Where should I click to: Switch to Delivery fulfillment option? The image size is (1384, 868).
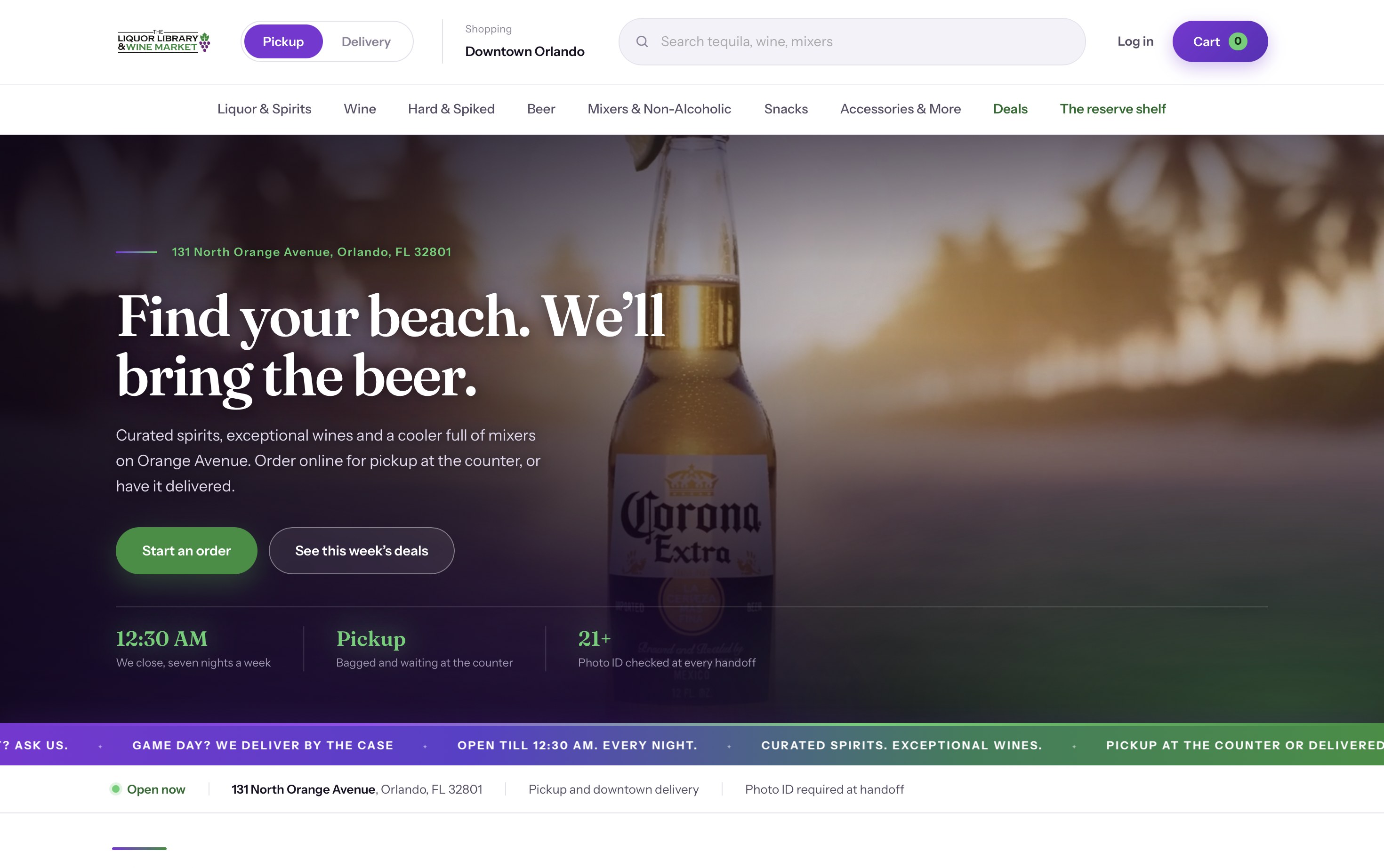[366, 41]
